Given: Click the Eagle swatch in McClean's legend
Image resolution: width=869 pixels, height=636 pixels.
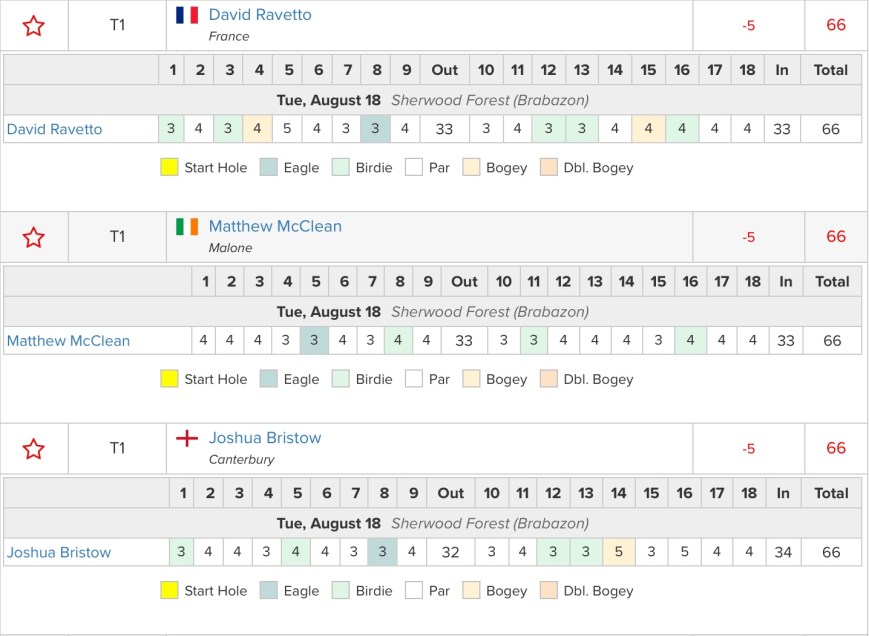Looking at the screenshot, I should 269,380.
